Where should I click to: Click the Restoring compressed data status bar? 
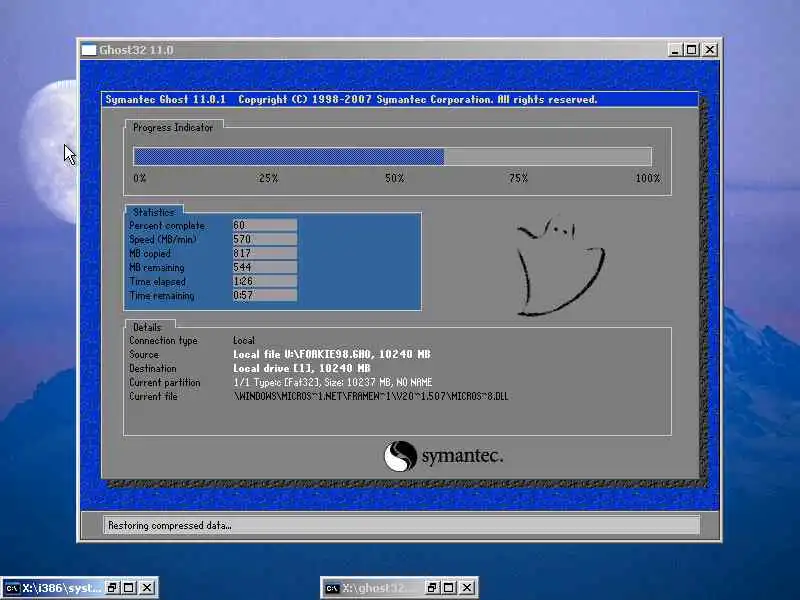point(402,525)
